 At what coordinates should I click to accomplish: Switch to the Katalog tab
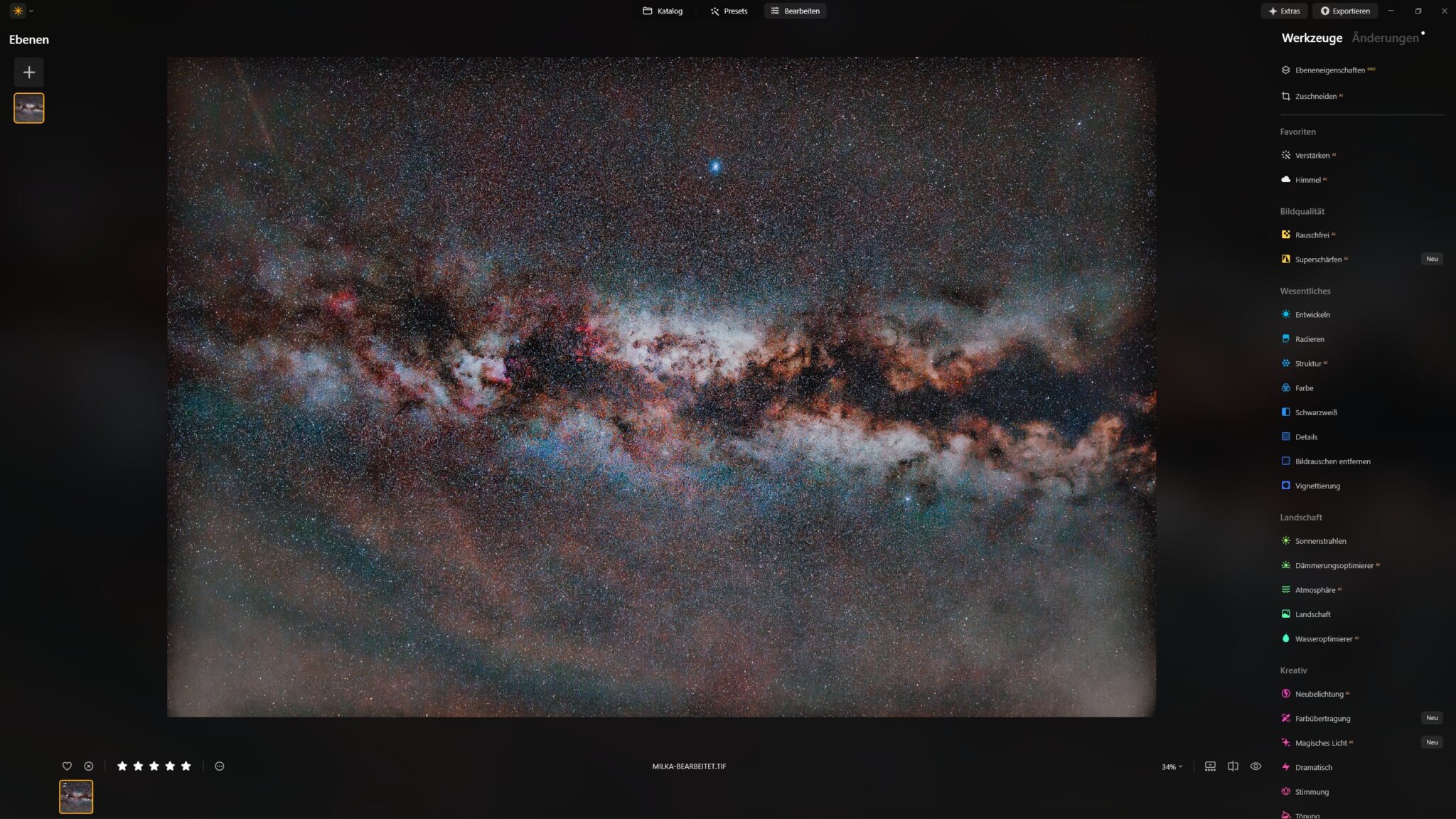(x=662, y=11)
